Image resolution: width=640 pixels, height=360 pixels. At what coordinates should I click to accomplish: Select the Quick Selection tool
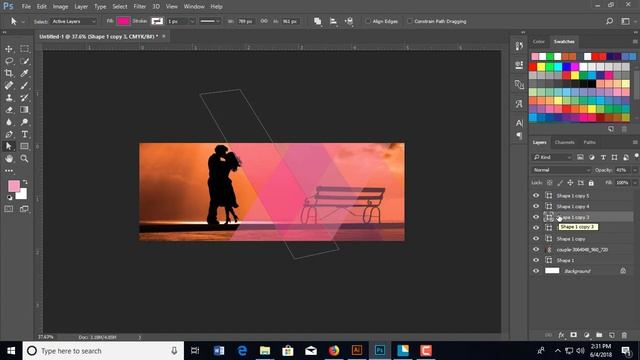(24, 61)
